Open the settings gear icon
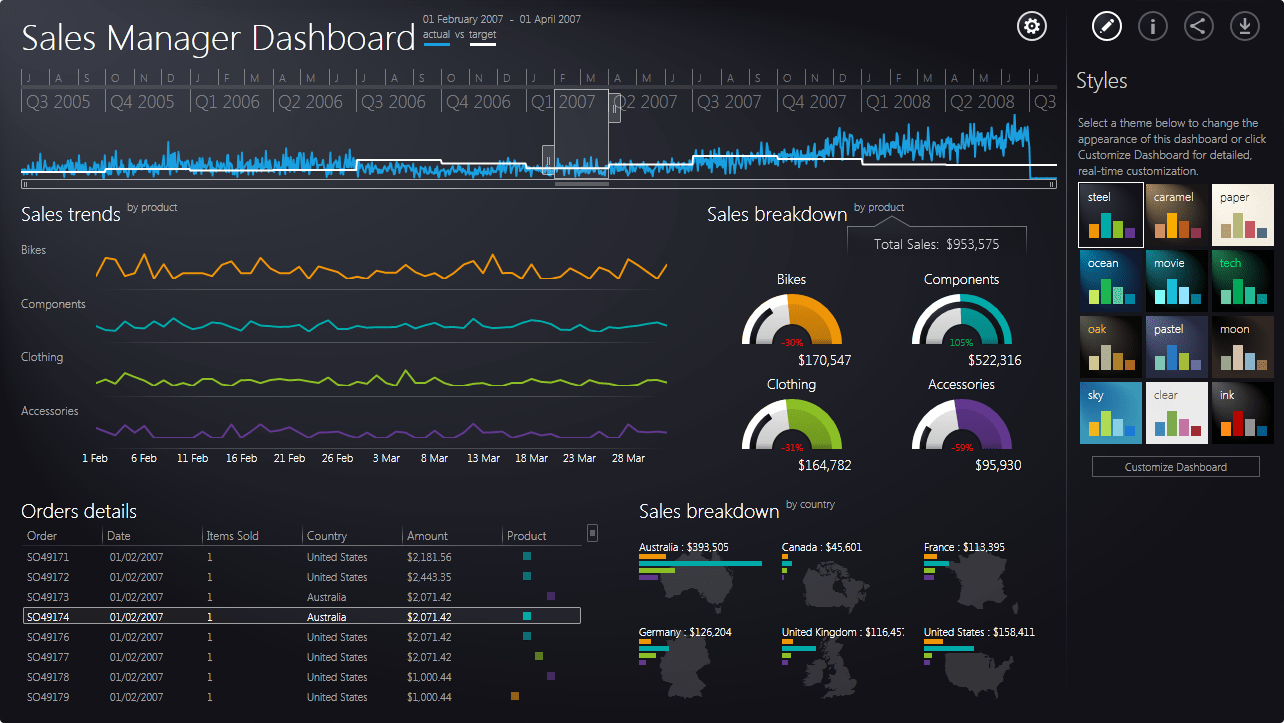This screenshot has height=723, width=1284. pos(1031,26)
